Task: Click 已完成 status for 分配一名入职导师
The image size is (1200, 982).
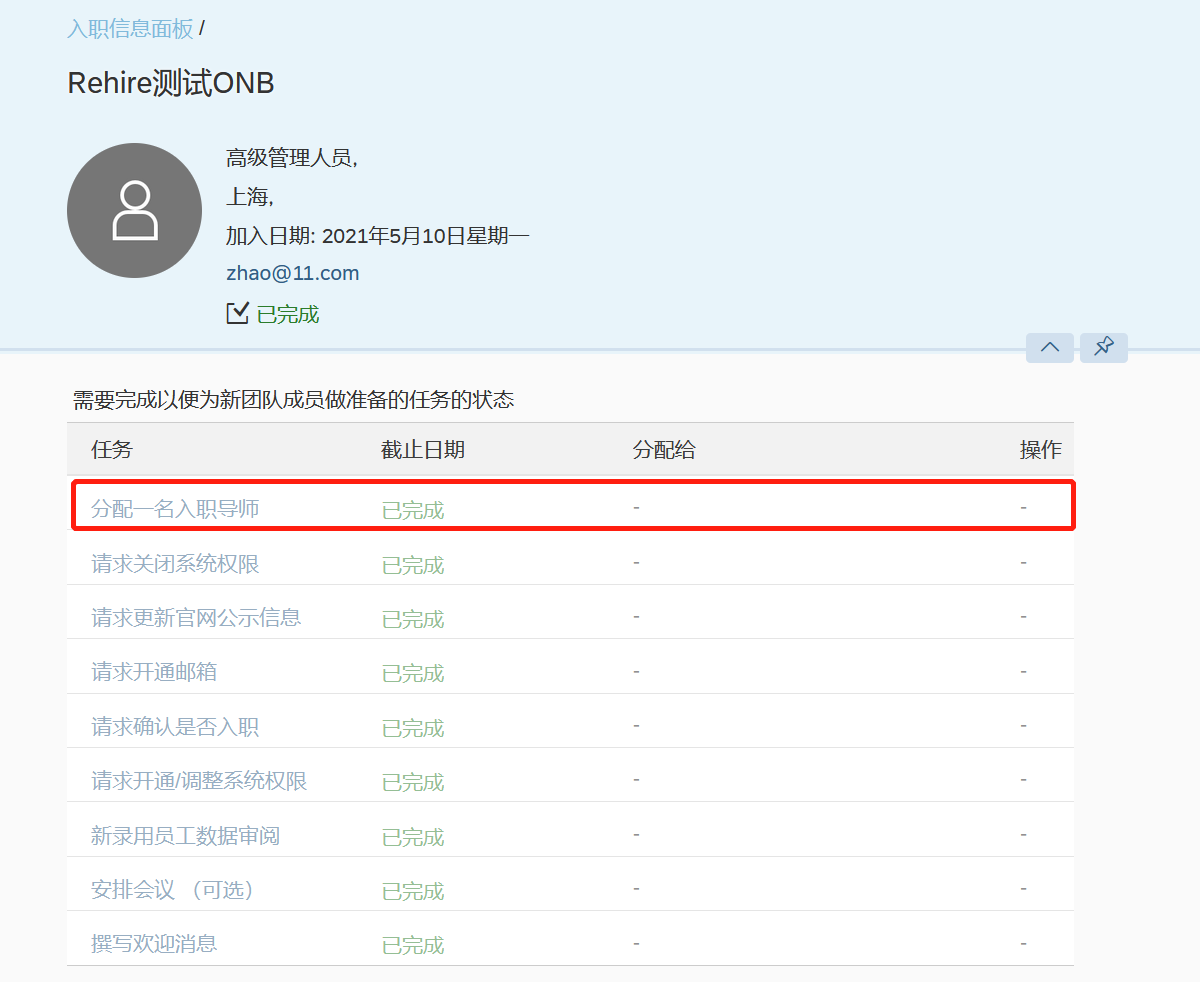Action: pos(413,510)
